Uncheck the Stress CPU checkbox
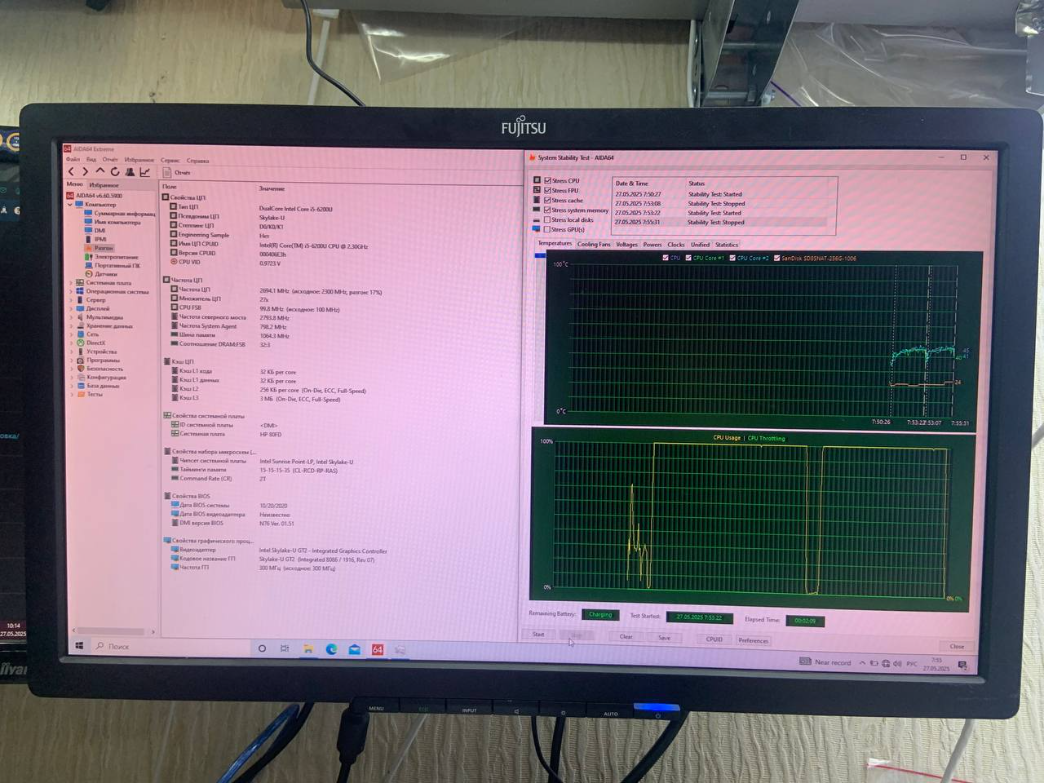The image size is (1044, 783). point(547,181)
